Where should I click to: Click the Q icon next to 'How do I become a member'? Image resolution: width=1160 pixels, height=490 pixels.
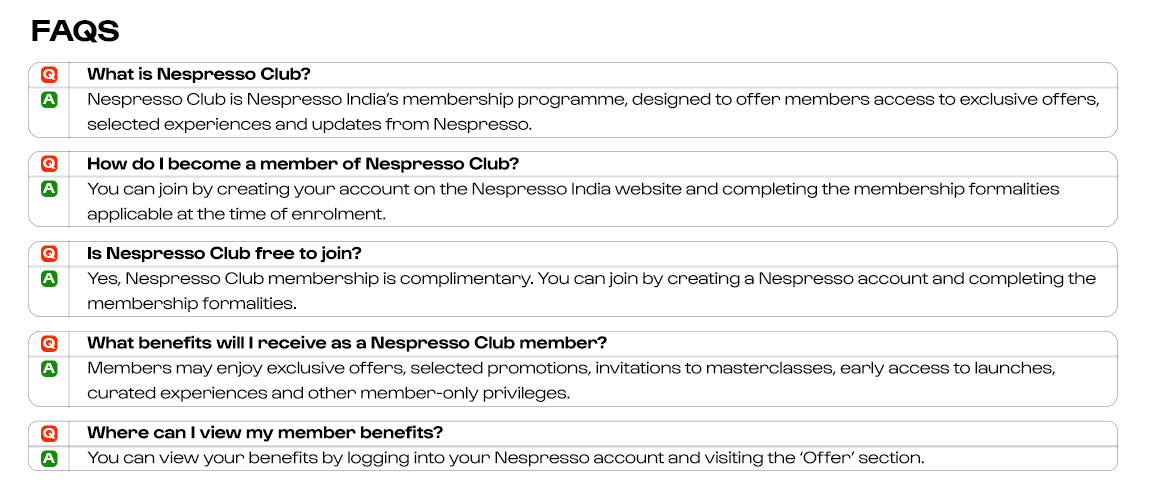(x=49, y=164)
